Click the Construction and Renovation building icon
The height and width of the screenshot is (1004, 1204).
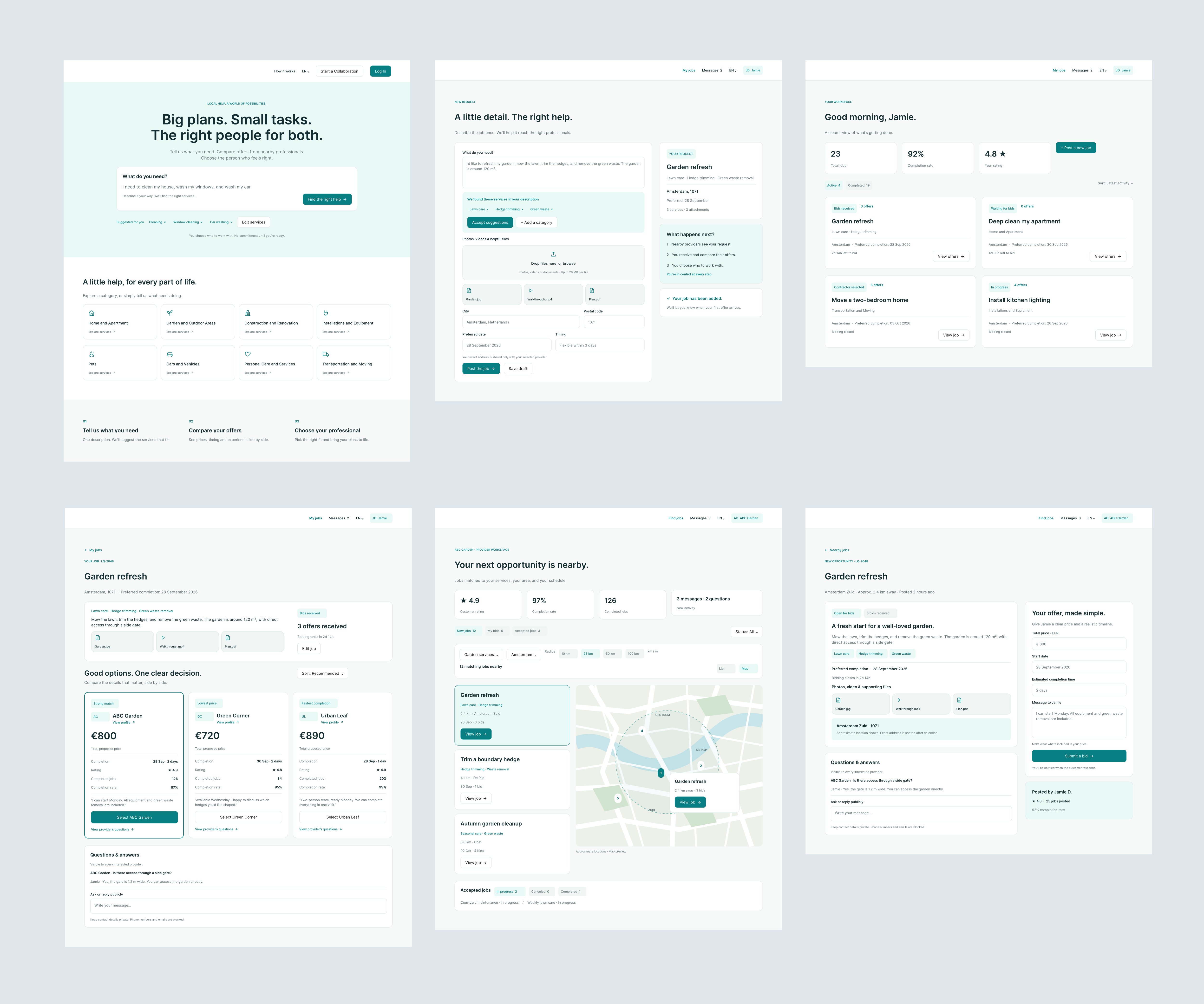(x=248, y=313)
